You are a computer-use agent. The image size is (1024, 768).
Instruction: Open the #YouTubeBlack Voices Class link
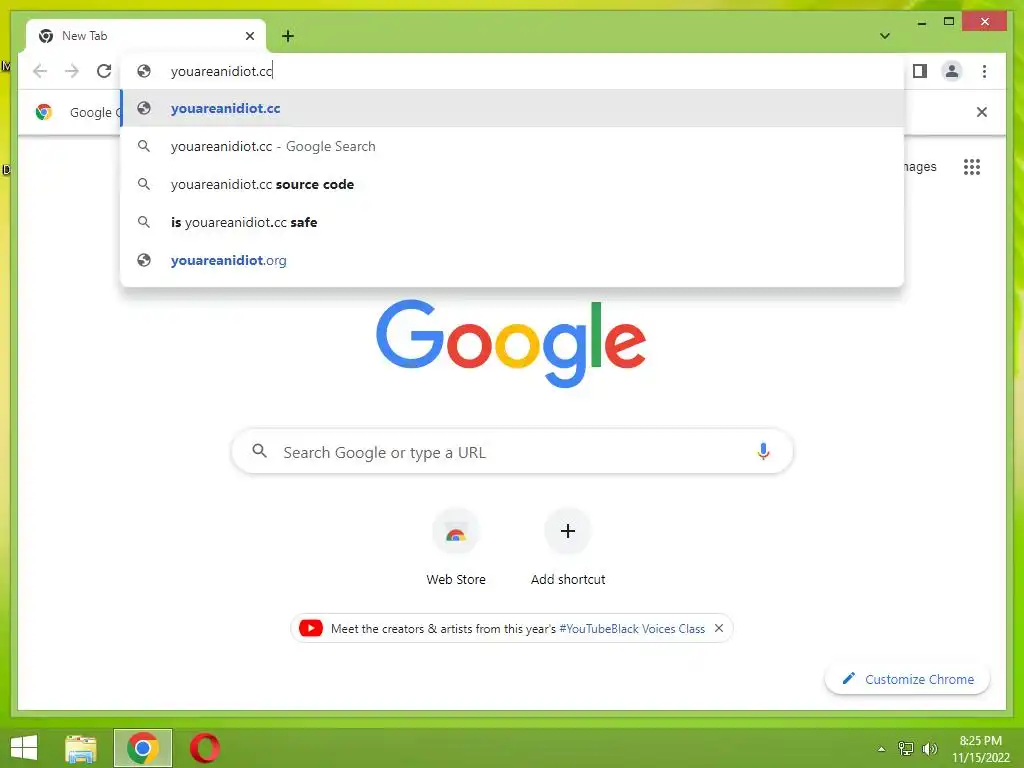click(632, 629)
